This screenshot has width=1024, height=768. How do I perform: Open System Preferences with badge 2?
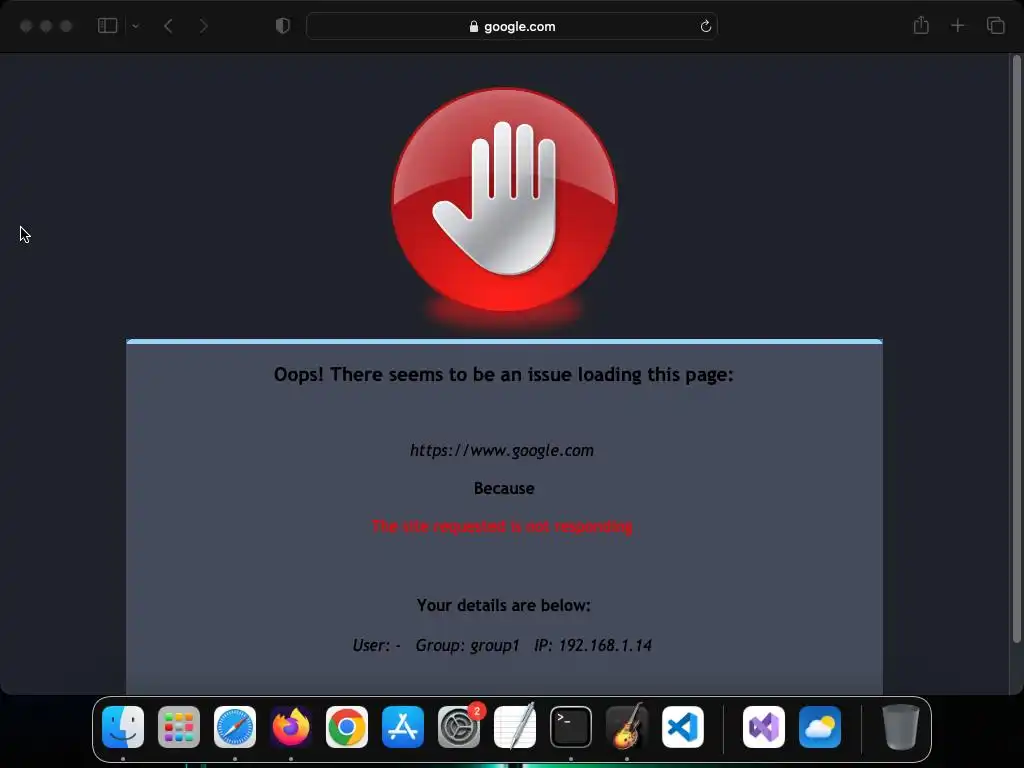[459, 727]
